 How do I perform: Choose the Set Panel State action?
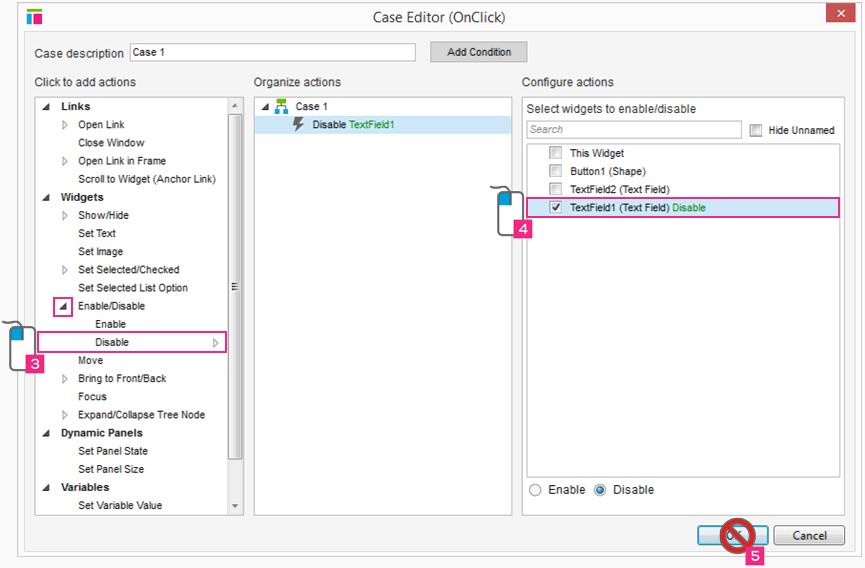(112, 452)
